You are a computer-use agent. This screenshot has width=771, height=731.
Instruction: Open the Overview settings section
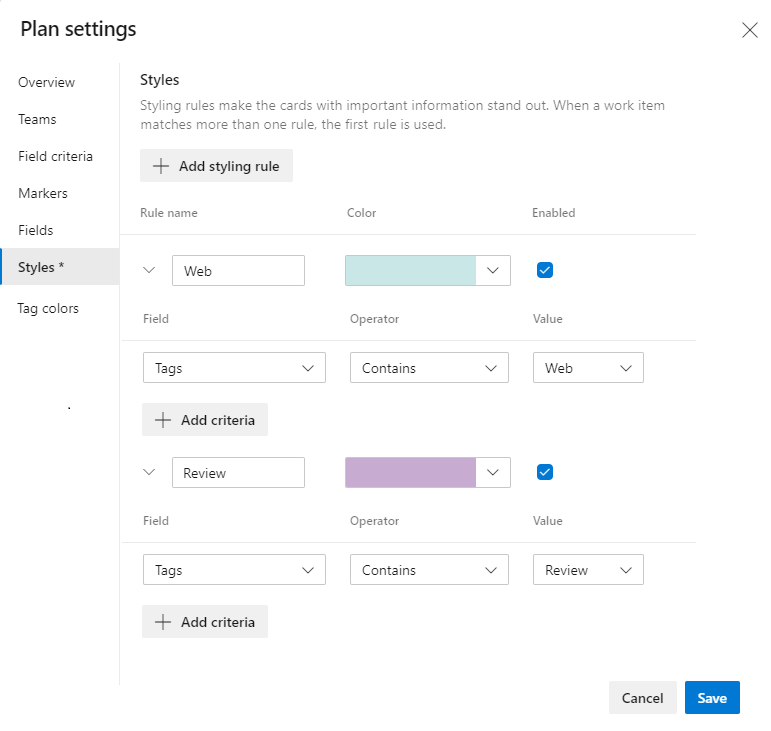point(47,82)
